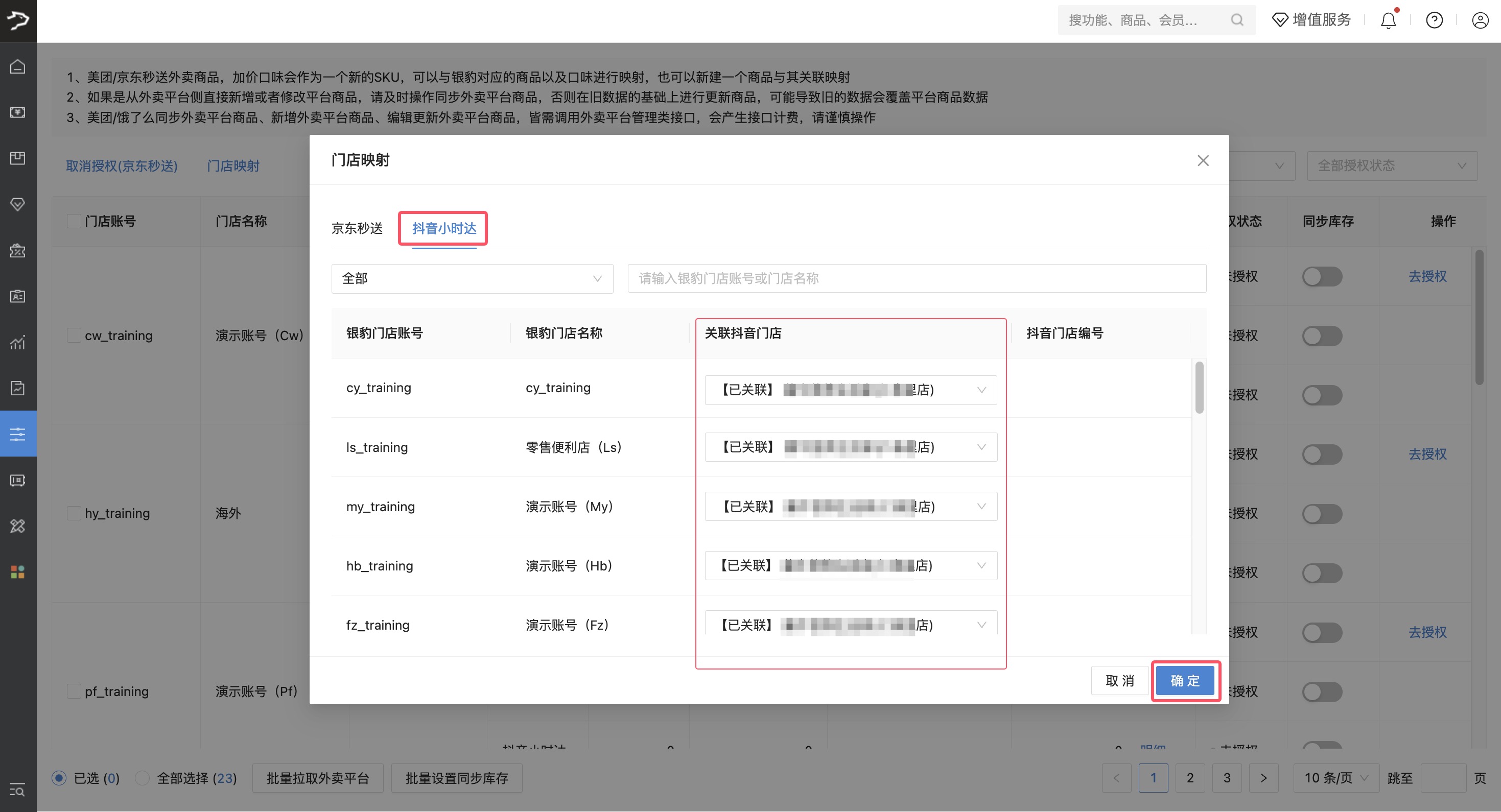Click the store account search input field

tap(916, 278)
